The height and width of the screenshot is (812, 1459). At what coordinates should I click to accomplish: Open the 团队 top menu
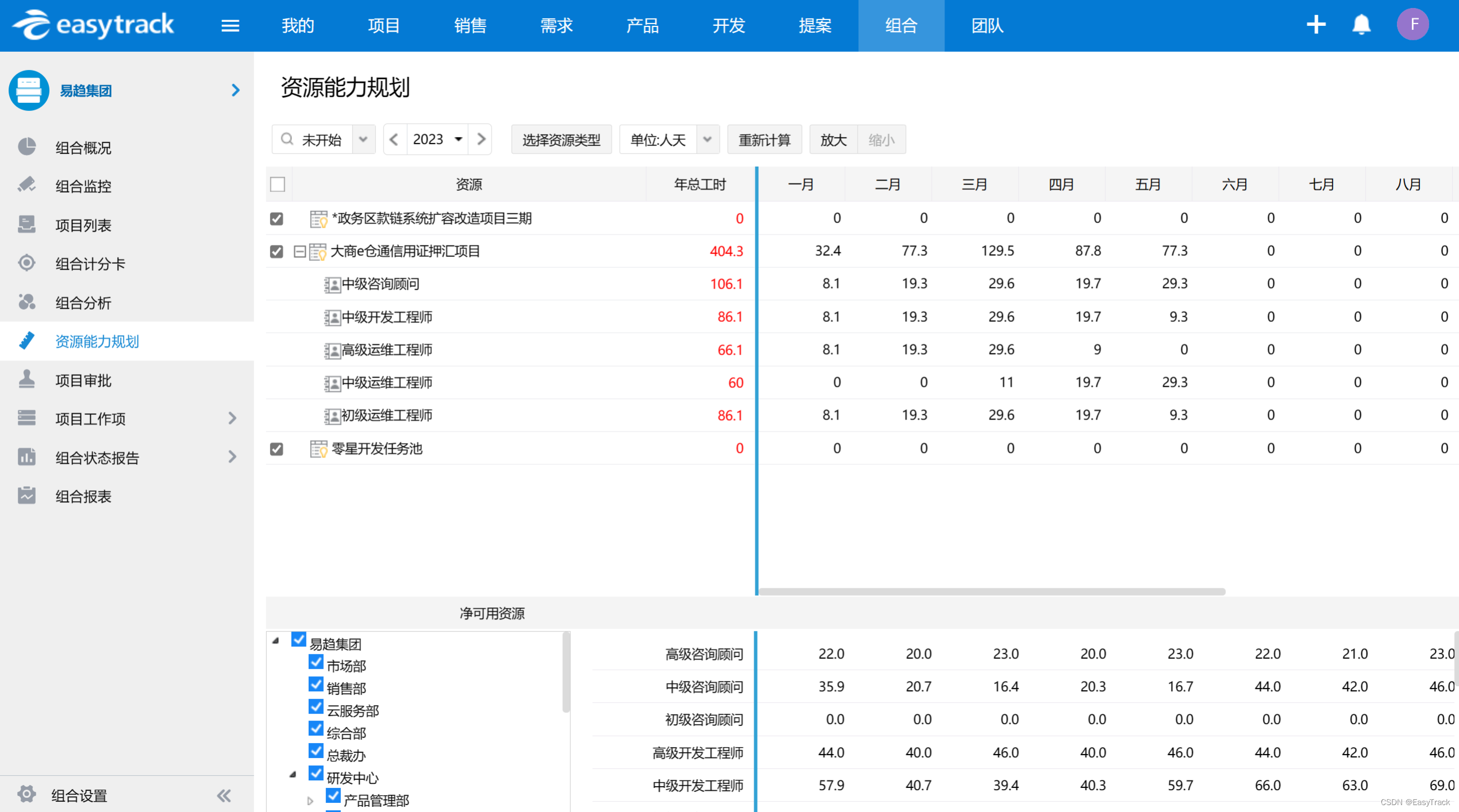click(x=987, y=26)
